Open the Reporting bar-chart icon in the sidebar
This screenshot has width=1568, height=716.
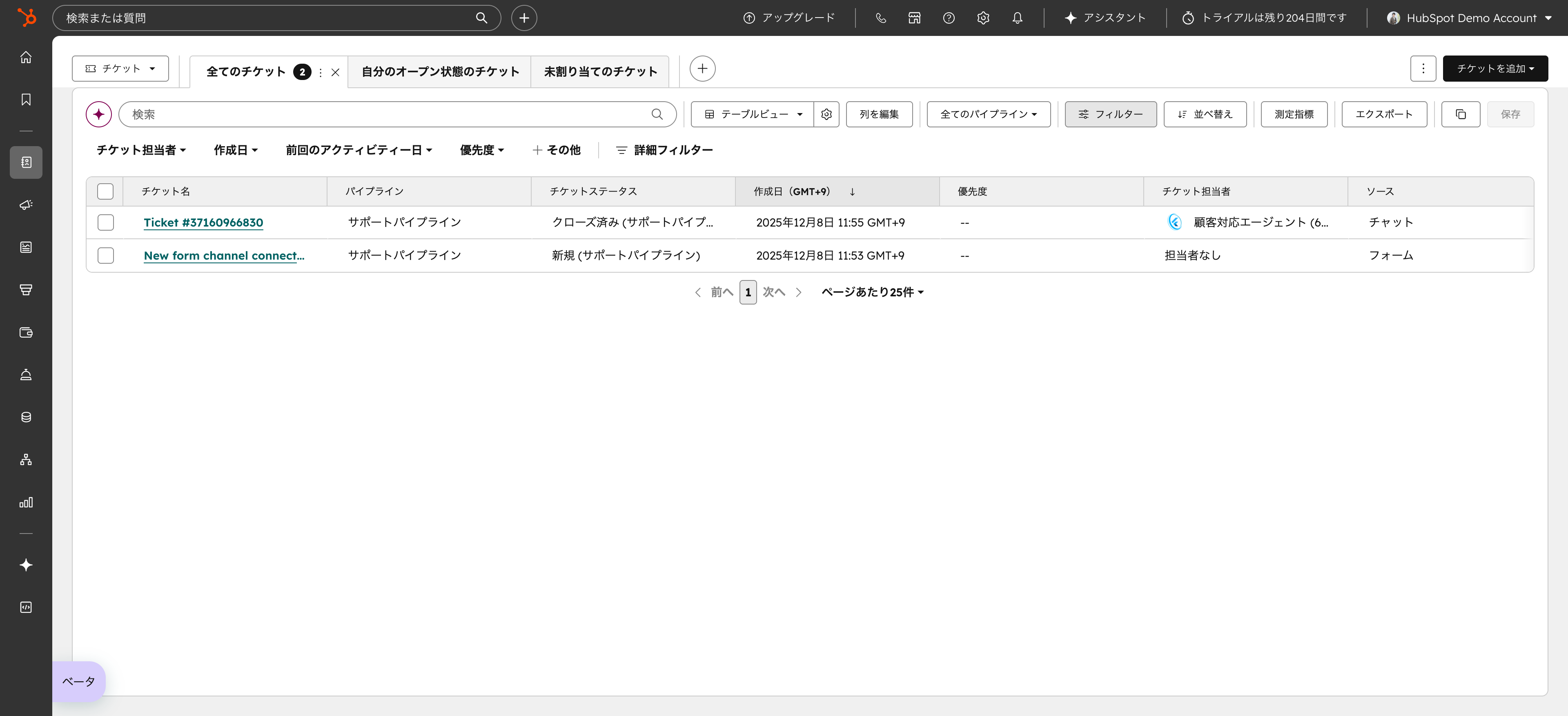pos(26,503)
